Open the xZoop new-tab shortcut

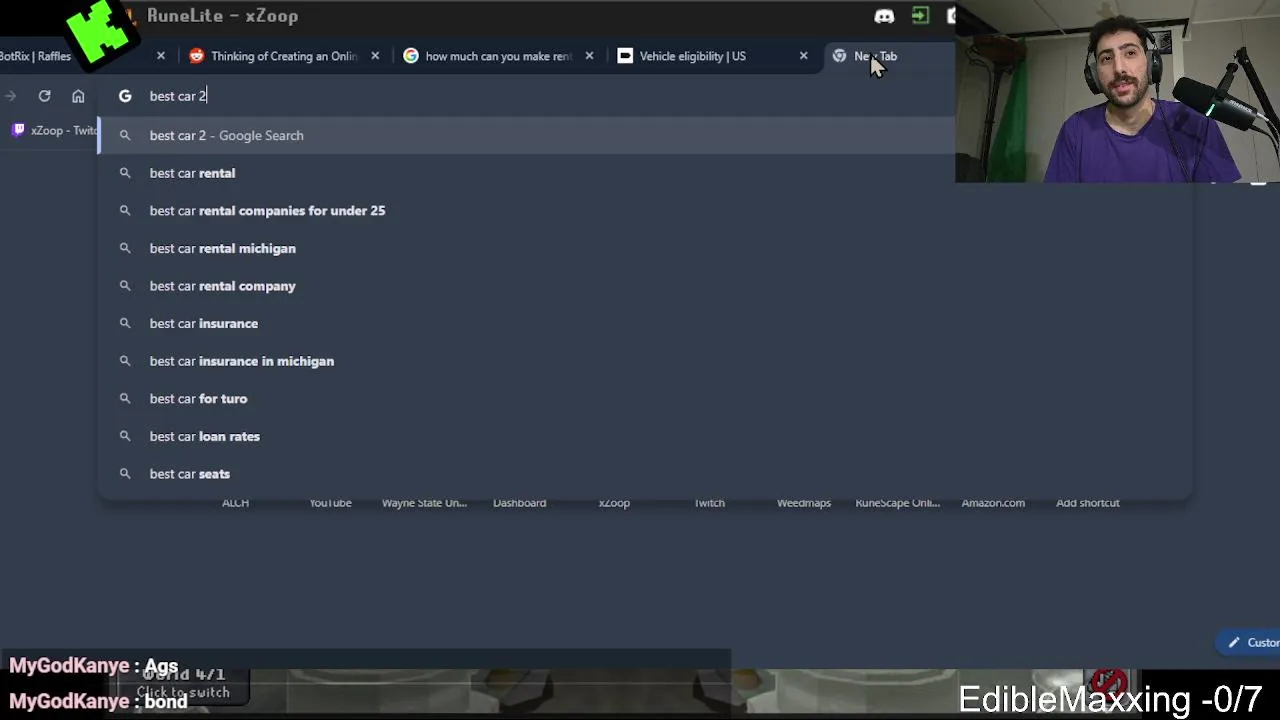click(x=614, y=503)
